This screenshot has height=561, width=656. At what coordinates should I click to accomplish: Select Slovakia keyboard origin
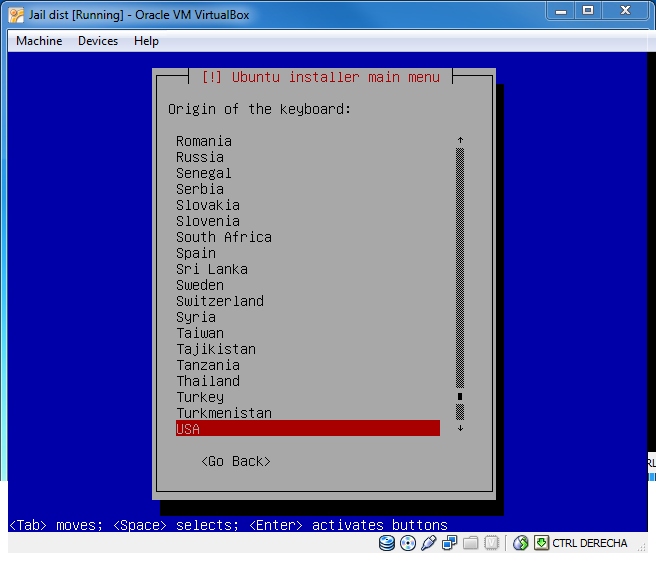[x=308, y=205]
